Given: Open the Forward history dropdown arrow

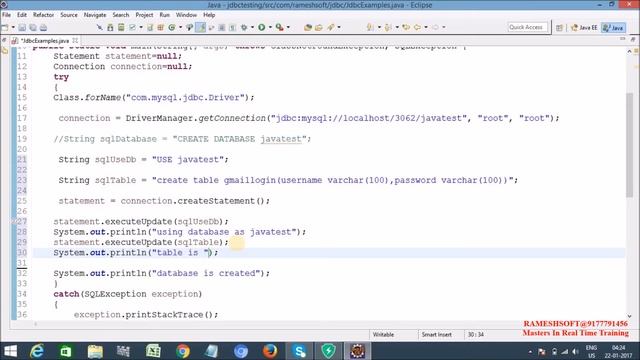Looking at the screenshot, I should pyautogui.click(x=444, y=27).
